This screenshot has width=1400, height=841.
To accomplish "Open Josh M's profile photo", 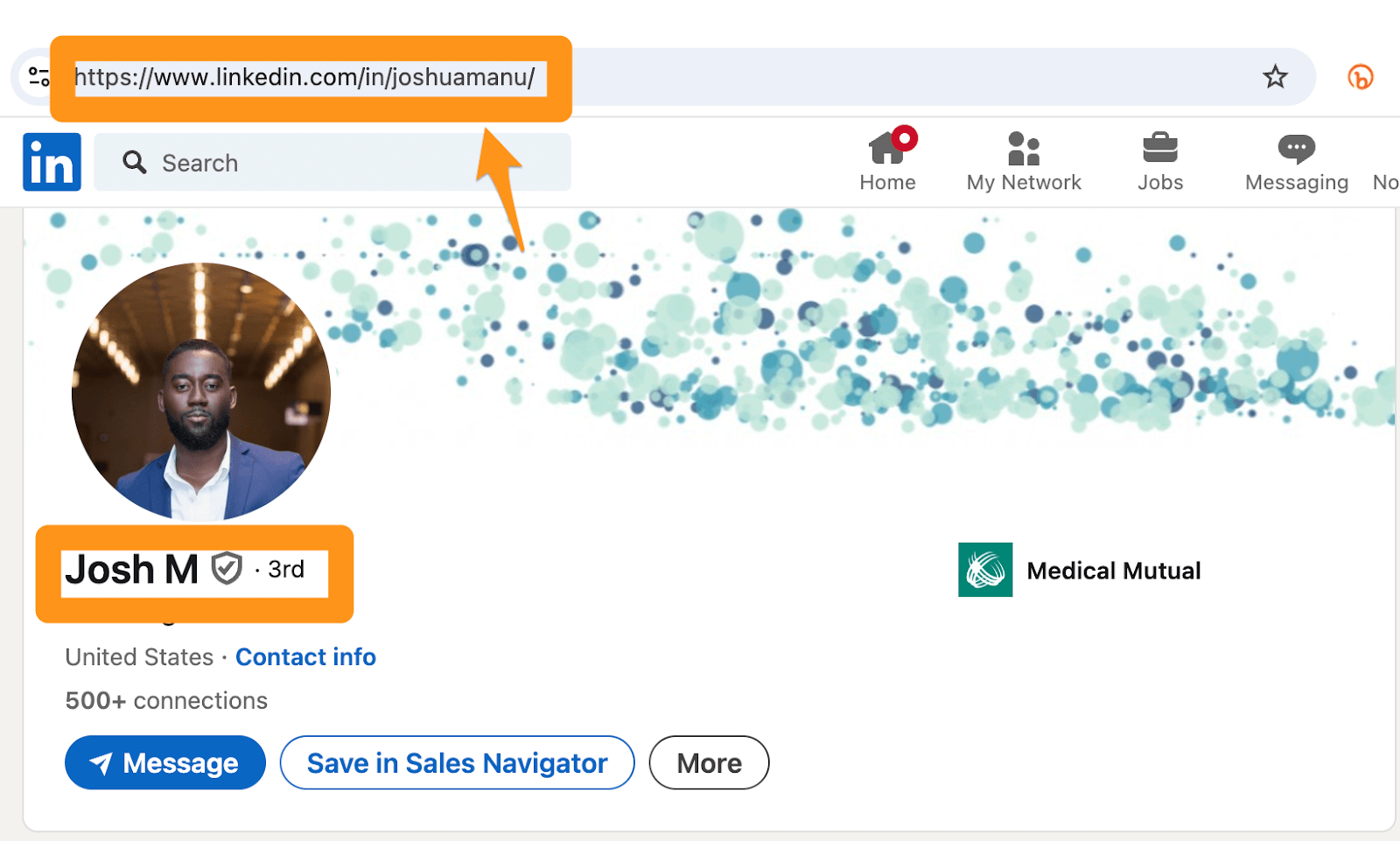I will 201,392.
